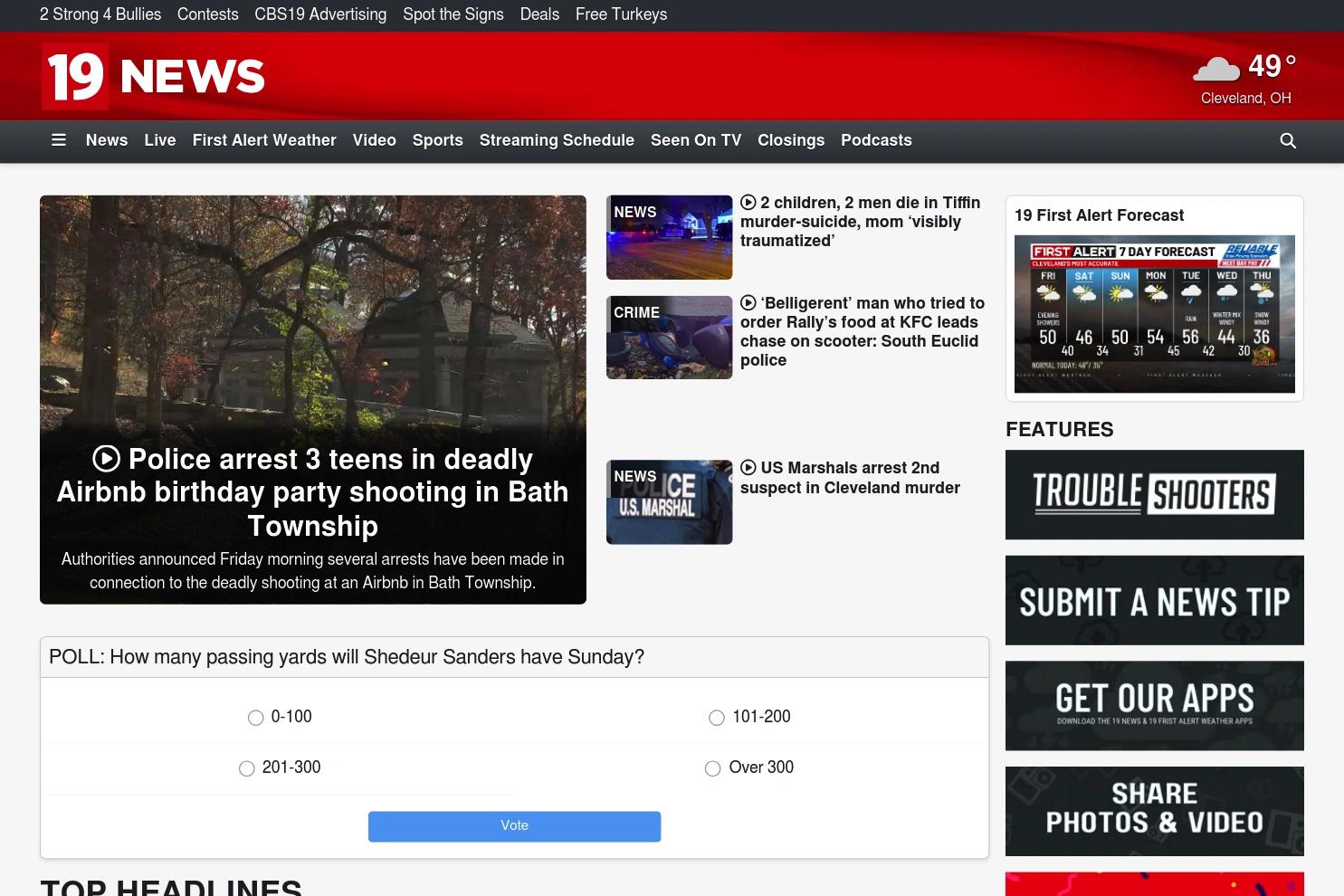1344x896 pixels.
Task: Click play icon beside Tiffin murder-suicide headline
Action: [x=748, y=203]
